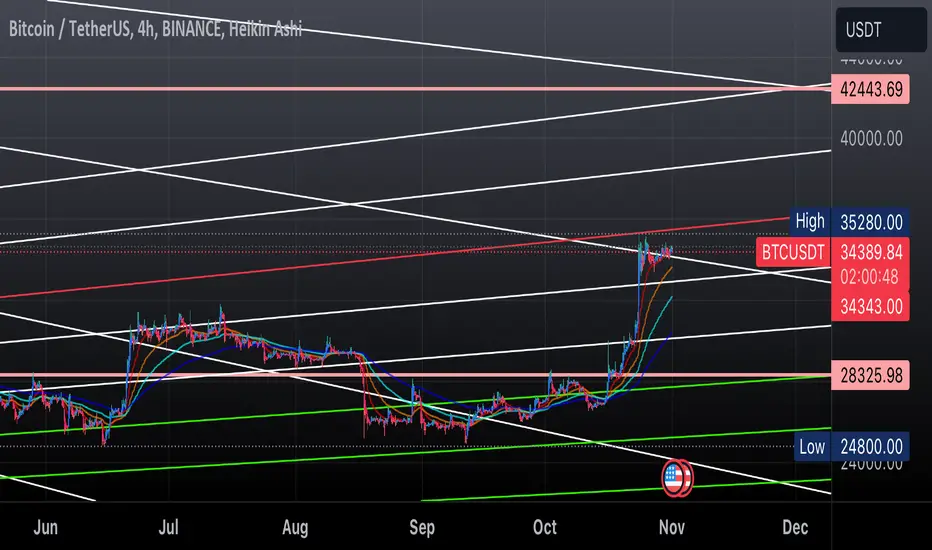Screen dimensions: 932x550
Task: Click the Nov label on time axis
Action: [672, 527]
